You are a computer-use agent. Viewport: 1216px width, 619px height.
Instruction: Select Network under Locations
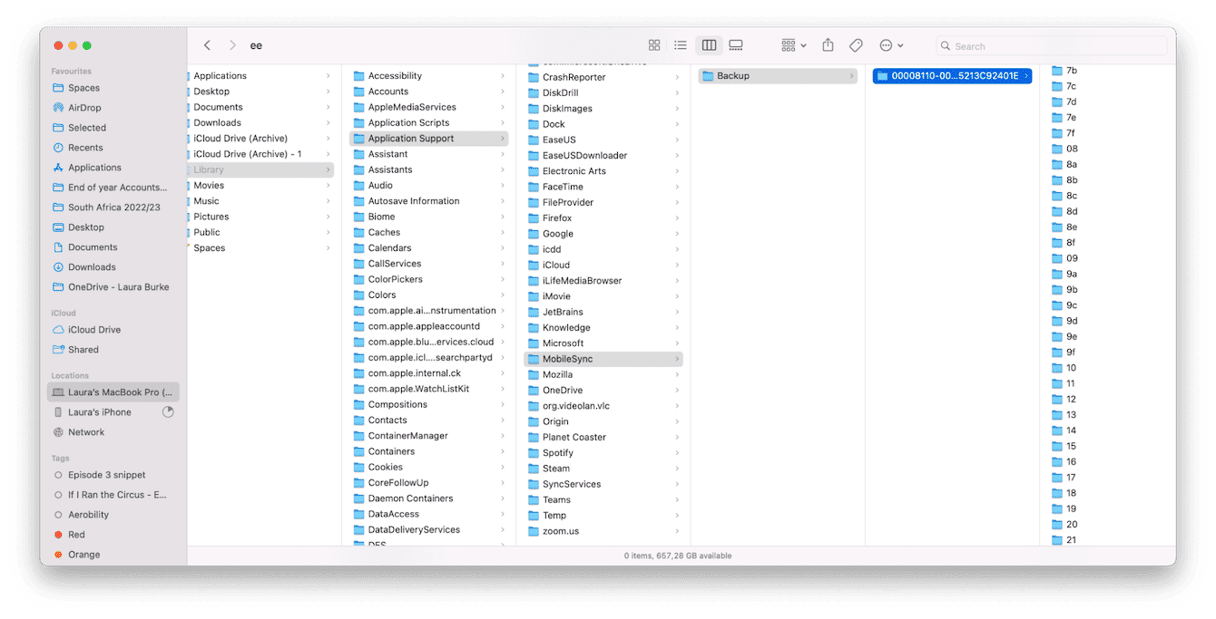[x=77, y=432]
